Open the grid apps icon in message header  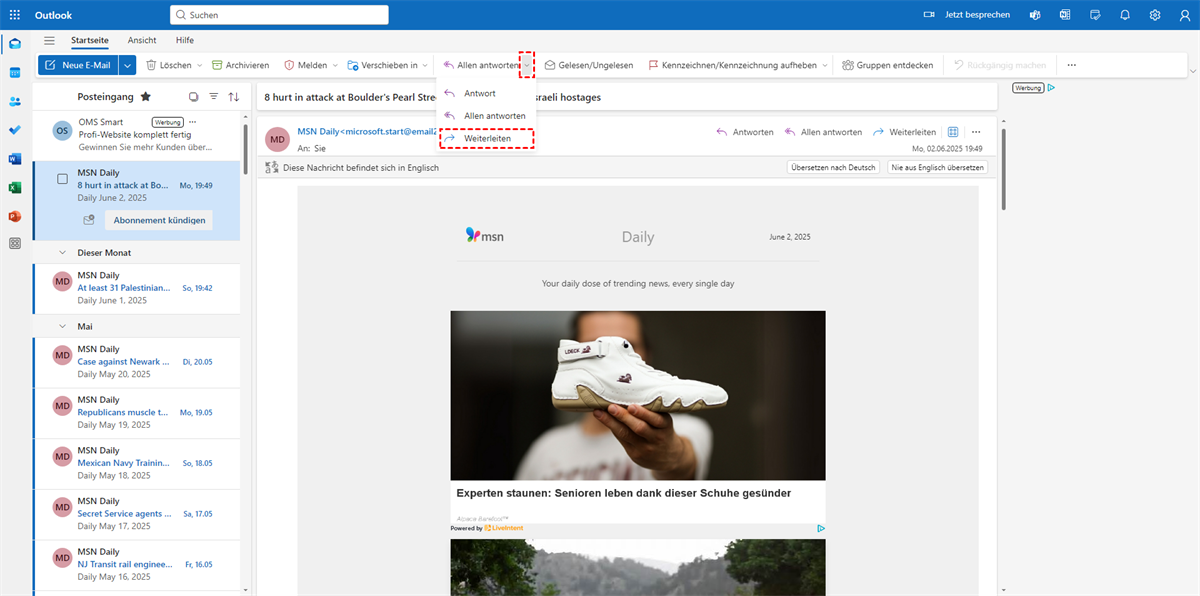click(953, 132)
